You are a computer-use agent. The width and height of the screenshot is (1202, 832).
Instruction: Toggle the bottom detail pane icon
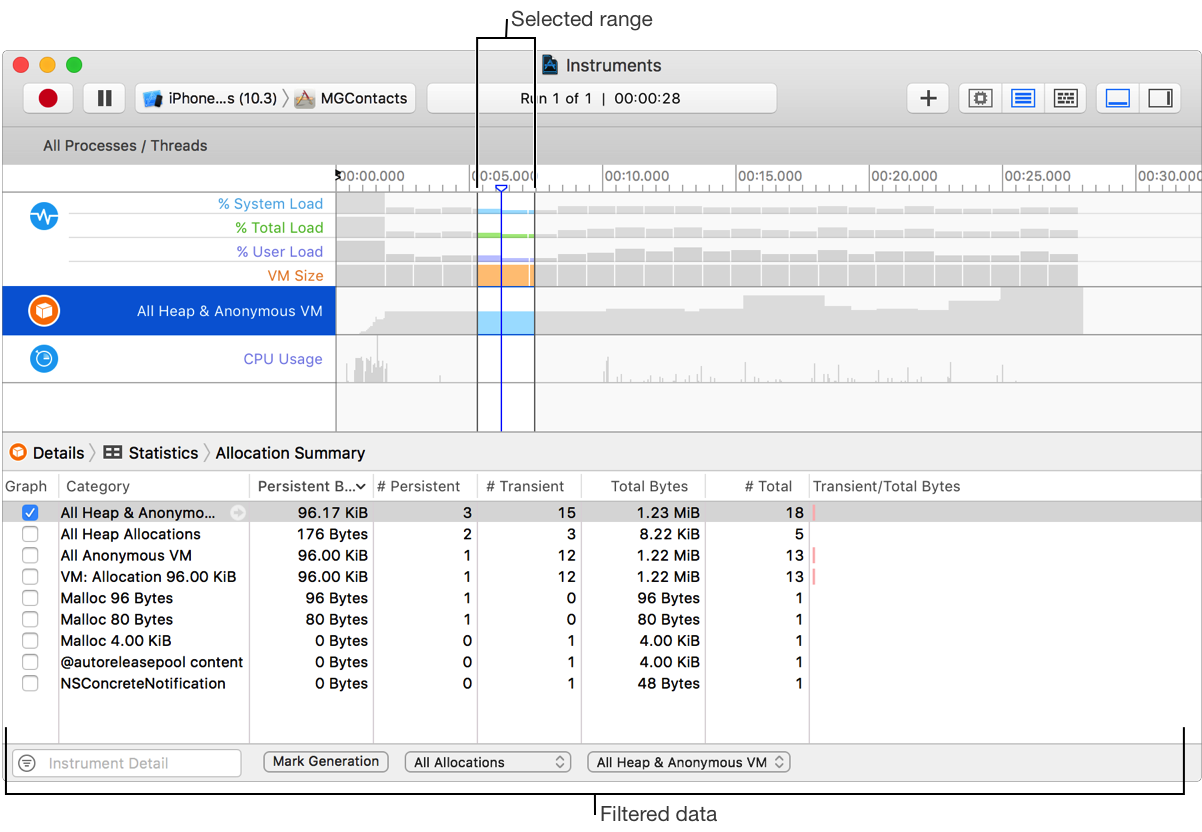point(1117,98)
